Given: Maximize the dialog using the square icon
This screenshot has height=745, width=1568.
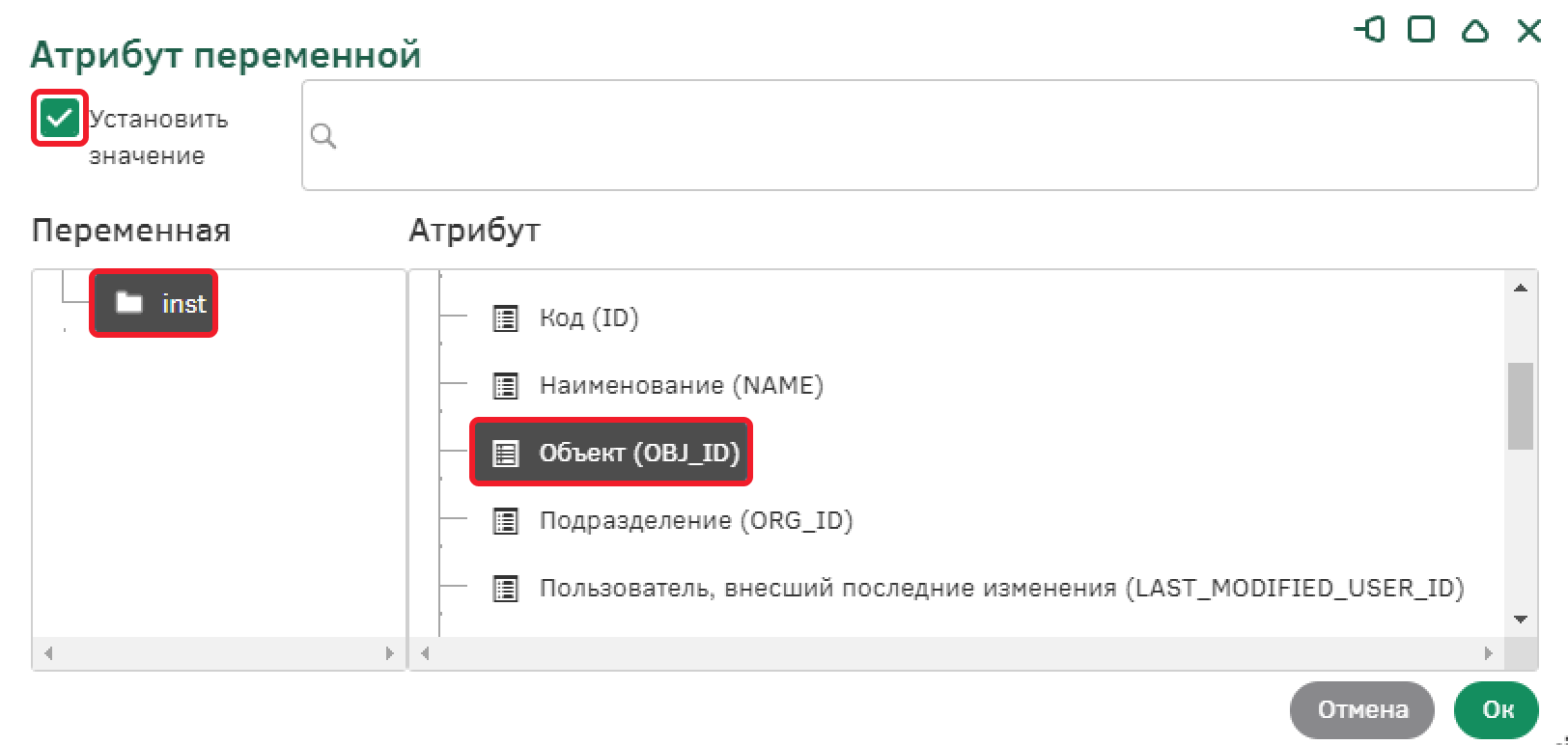Looking at the screenshot, I should point(1421,30).
